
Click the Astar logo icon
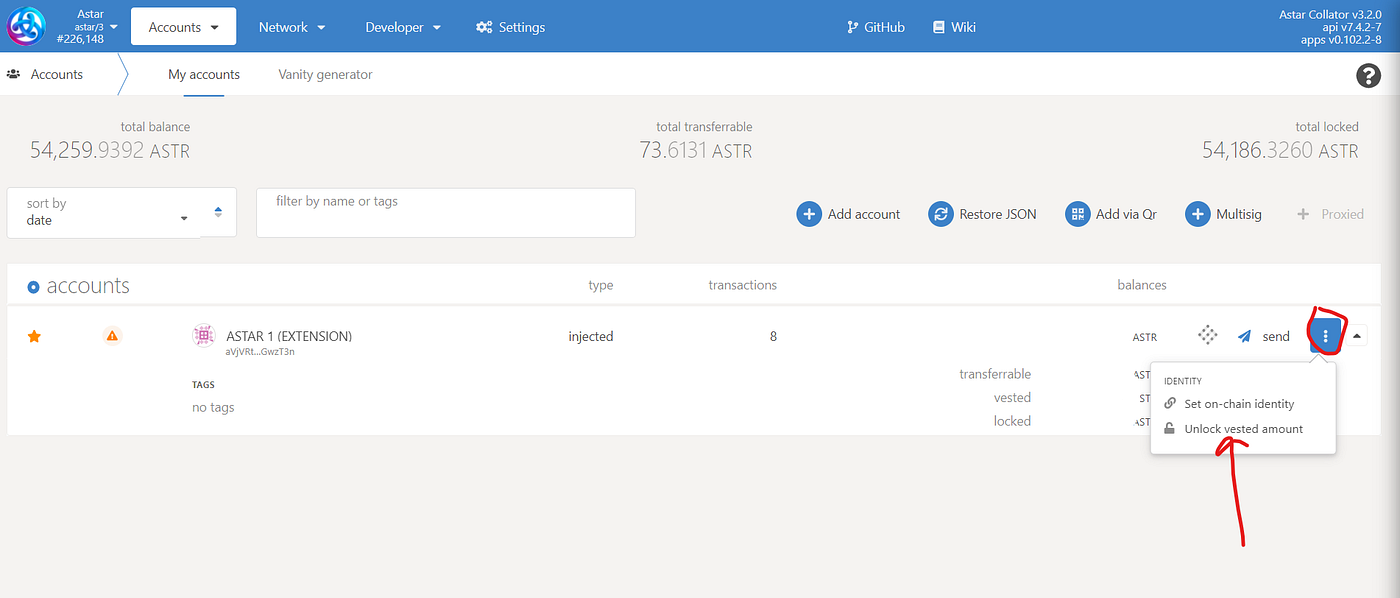click(x=26, y=26)
